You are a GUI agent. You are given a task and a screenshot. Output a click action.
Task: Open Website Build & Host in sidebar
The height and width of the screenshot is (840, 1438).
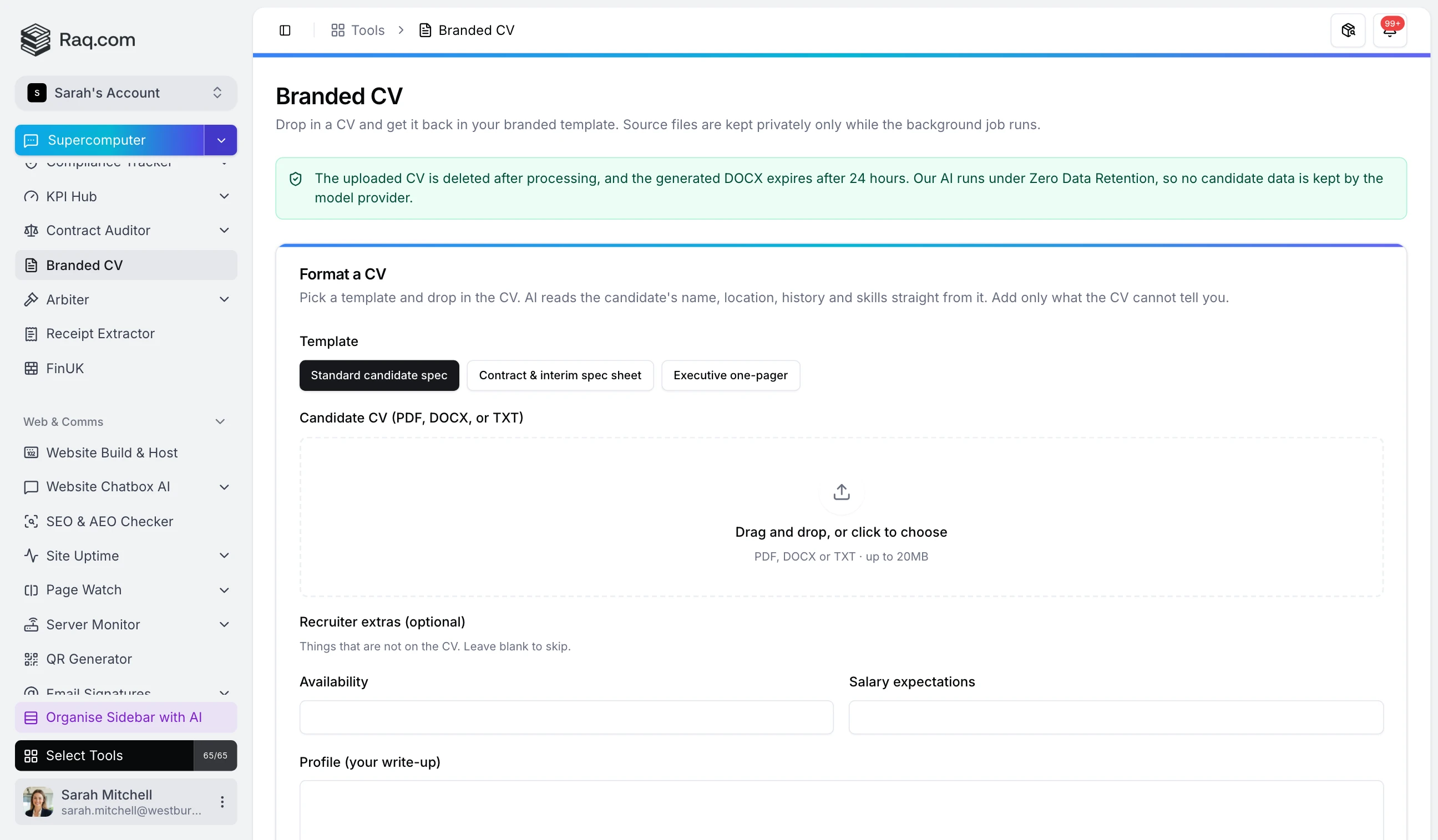tap(126, 453)
